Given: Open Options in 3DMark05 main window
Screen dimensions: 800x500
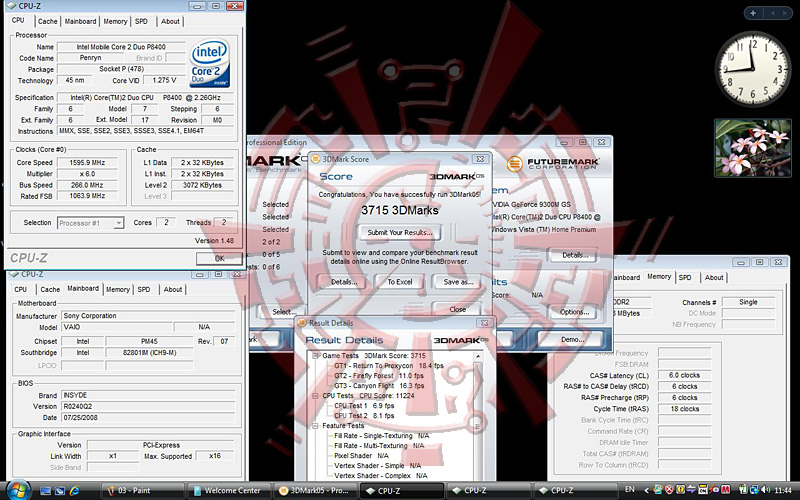Looking at the screenshot, I should pos(574,312).
